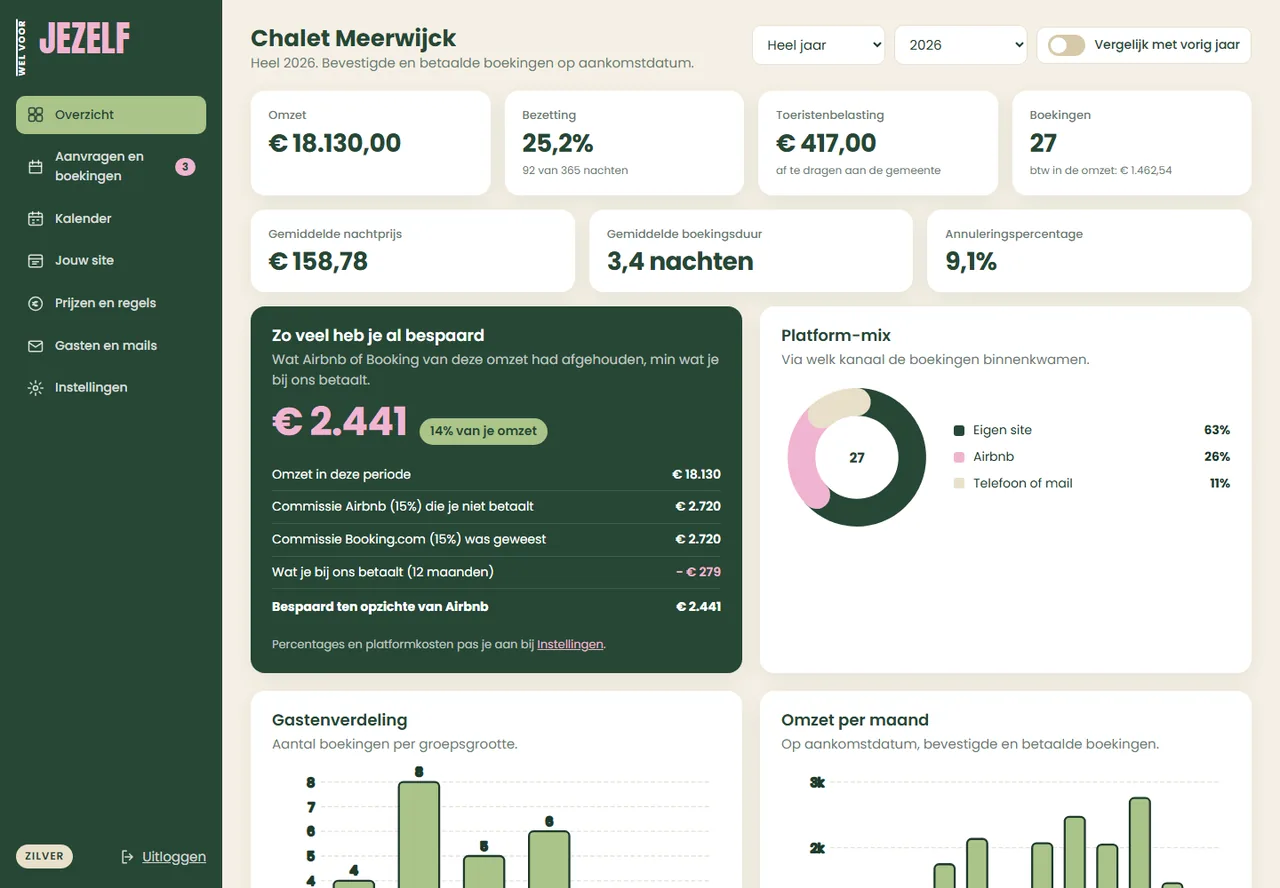
Task: Click the pink Airbnb legend swatch
Action: pos(959,457)
